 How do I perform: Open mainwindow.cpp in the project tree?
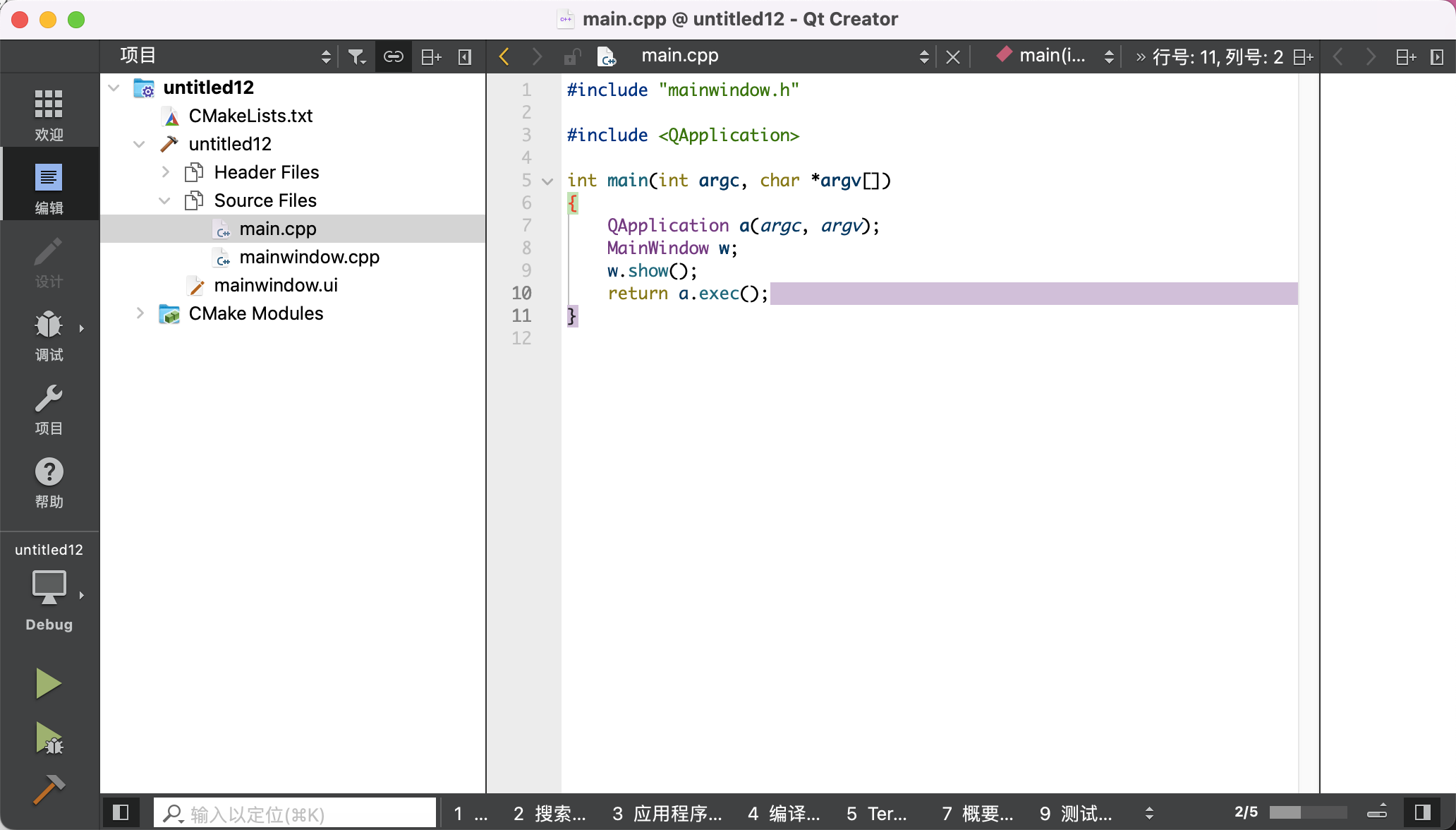[x=309, y=257]
